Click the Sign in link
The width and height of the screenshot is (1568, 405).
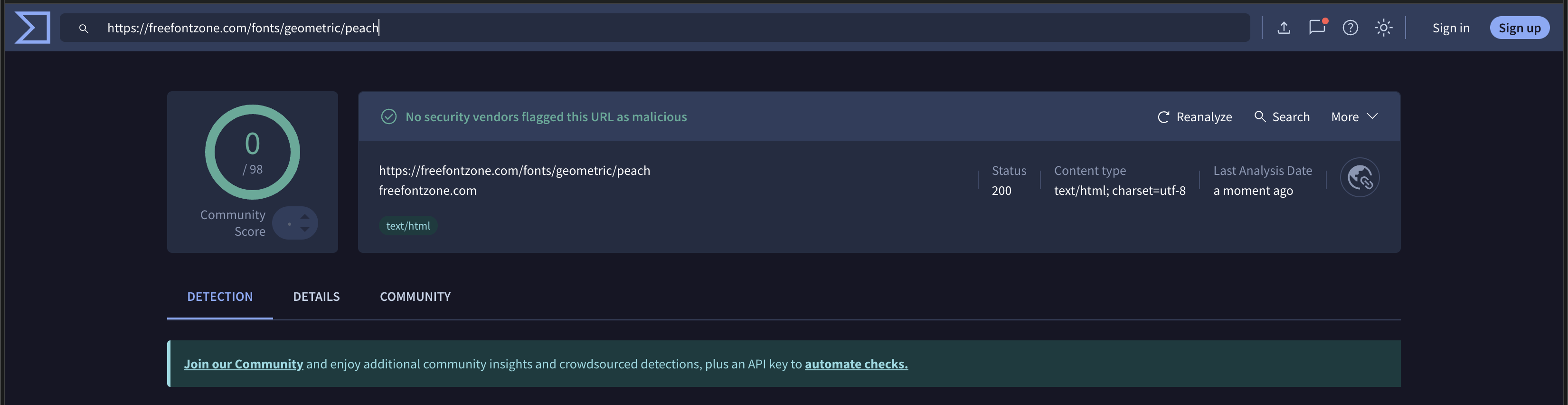click(1451, 28)
